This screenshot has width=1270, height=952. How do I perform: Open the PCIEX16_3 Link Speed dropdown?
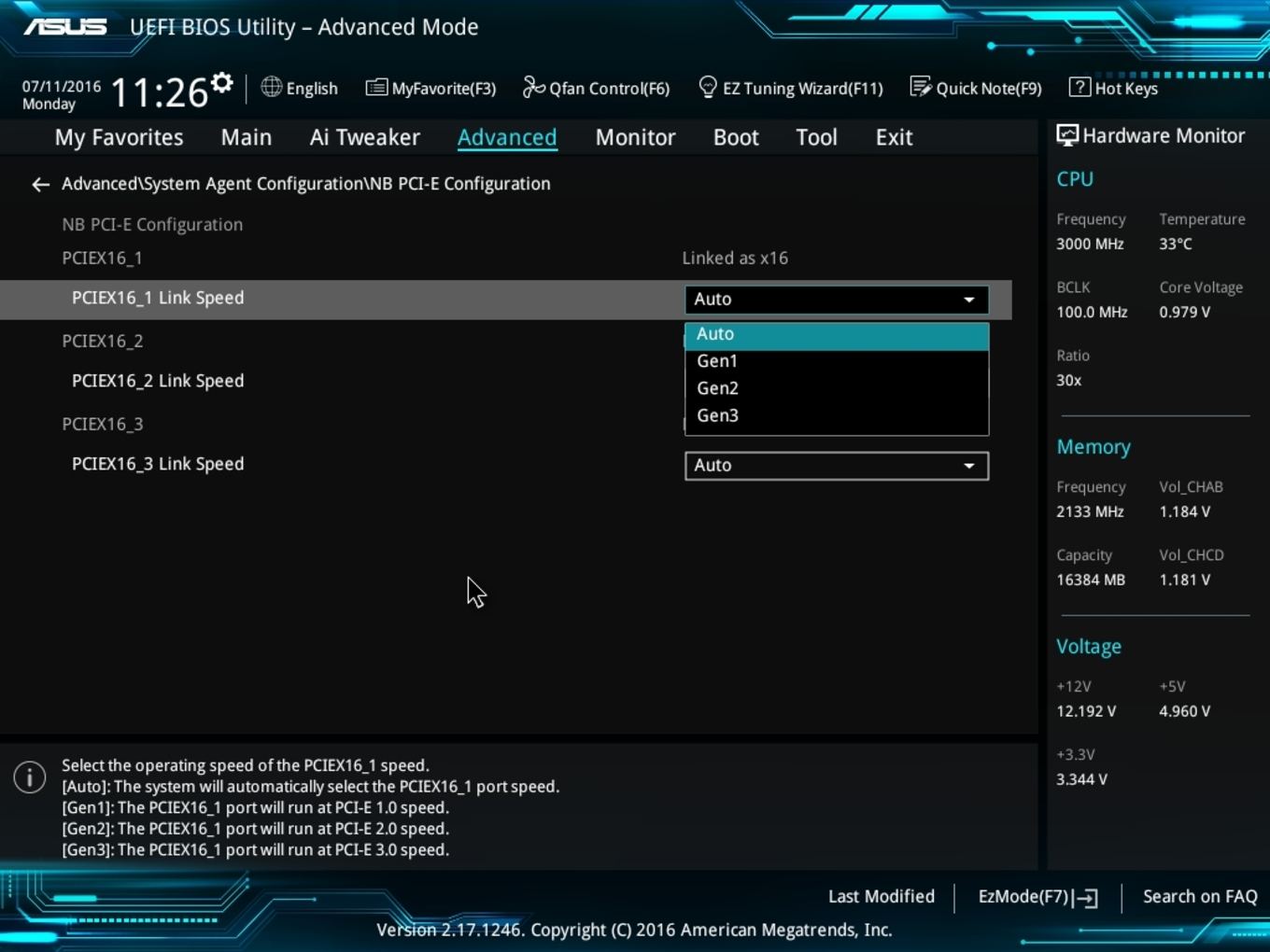coord(837,466)
